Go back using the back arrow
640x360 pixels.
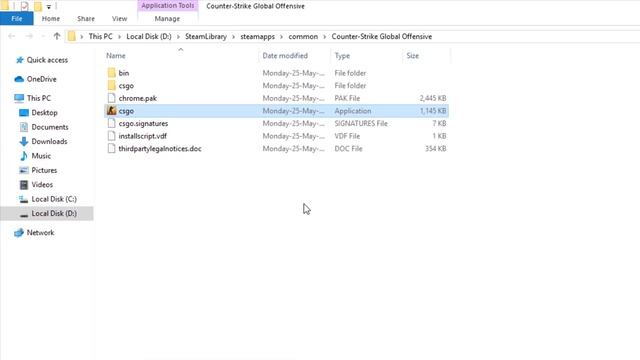(11, 36)
